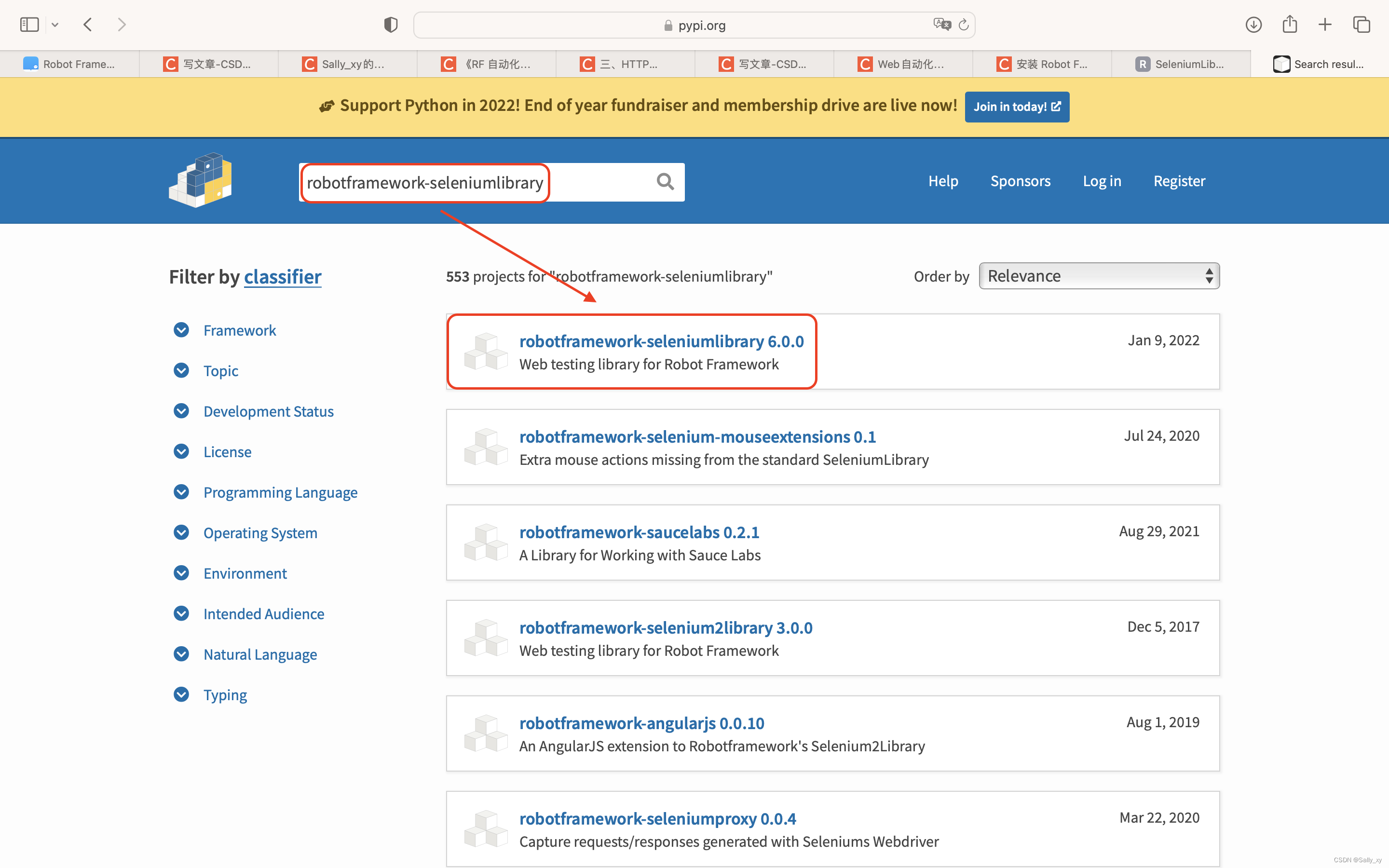Viewport: 1389px width, 868px height.
Task: Click the saucelabs package icon
Action: 486,542
